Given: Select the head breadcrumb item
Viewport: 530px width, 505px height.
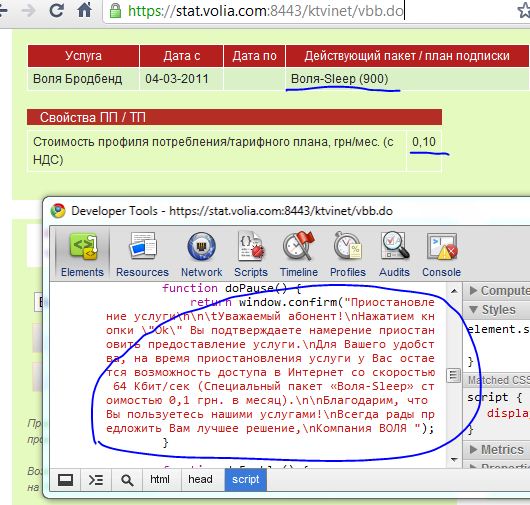Looking at the screenshot, I should (x=200, y=480).
